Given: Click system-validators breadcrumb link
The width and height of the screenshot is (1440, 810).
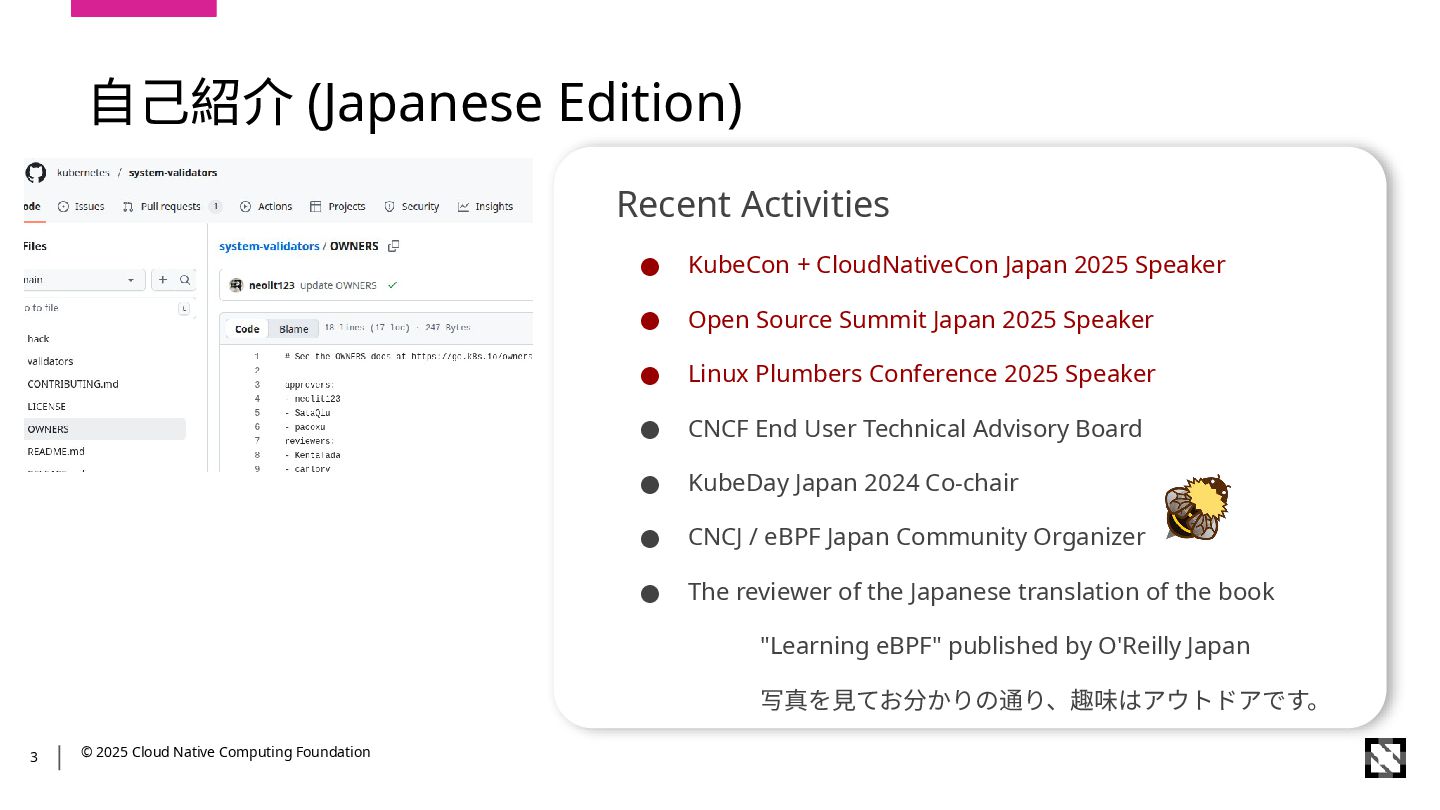Looking at the screenshot, I should (270, 246).
